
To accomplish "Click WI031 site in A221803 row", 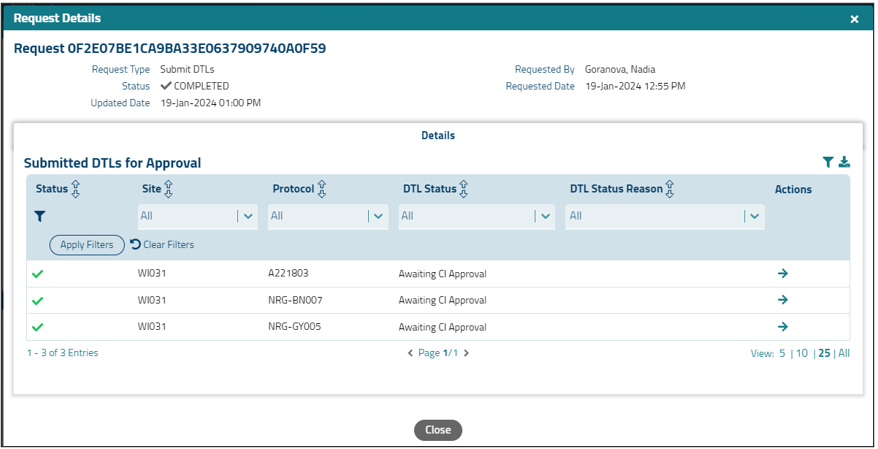I will click(152, 273).
